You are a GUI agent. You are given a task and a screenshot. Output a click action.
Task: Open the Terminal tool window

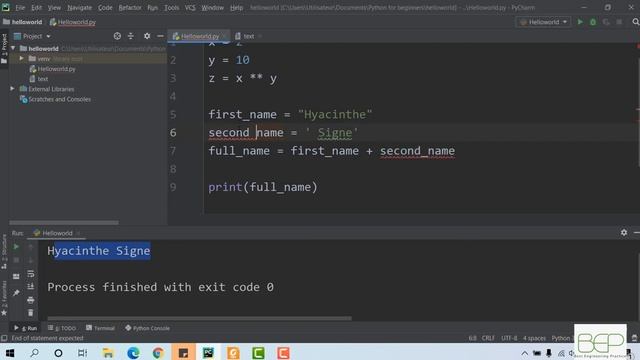point(100,328)
